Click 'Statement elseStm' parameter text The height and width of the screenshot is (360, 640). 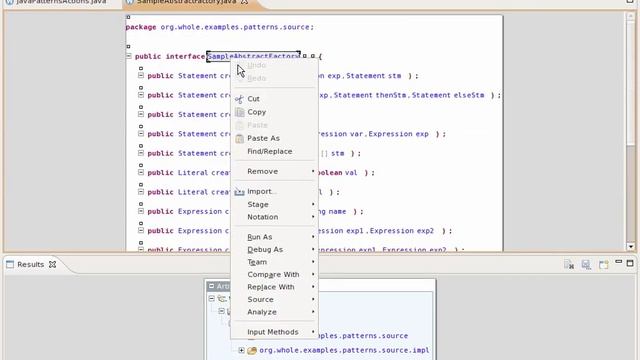click(448, 95)
